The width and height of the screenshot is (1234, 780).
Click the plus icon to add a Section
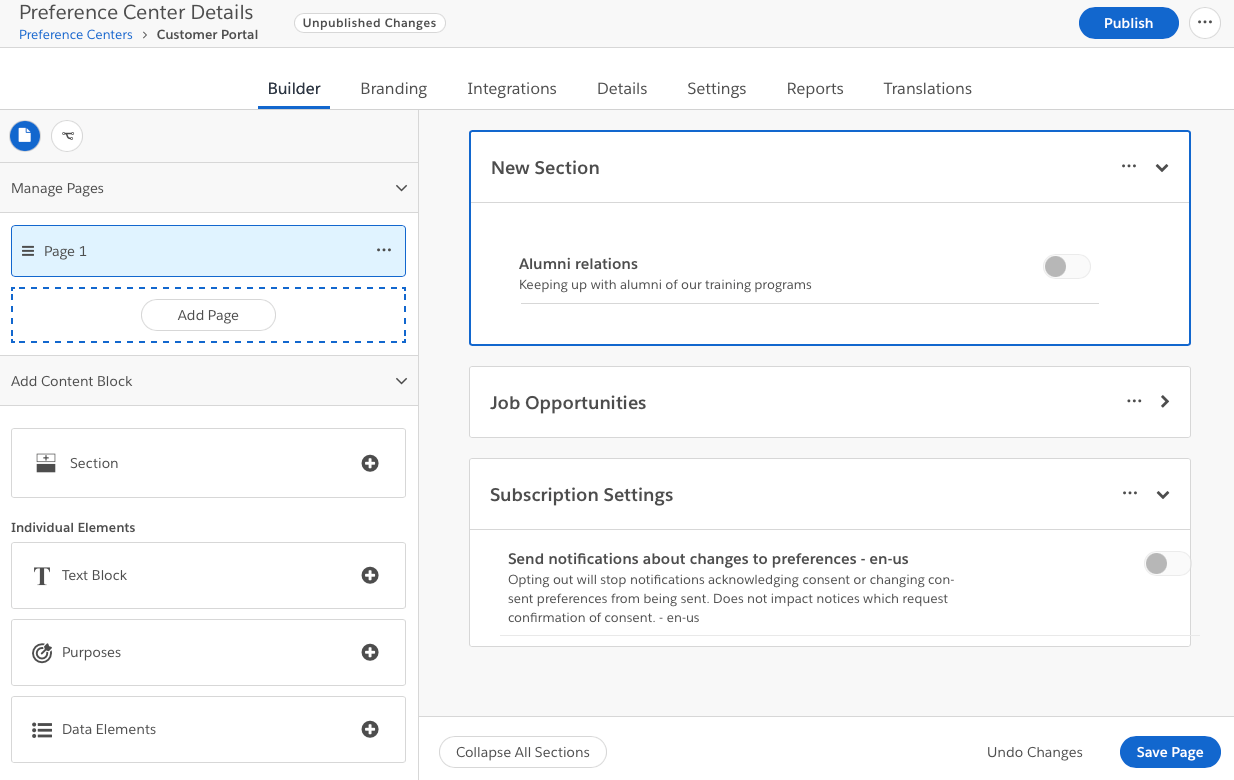(x=370, y=463)
